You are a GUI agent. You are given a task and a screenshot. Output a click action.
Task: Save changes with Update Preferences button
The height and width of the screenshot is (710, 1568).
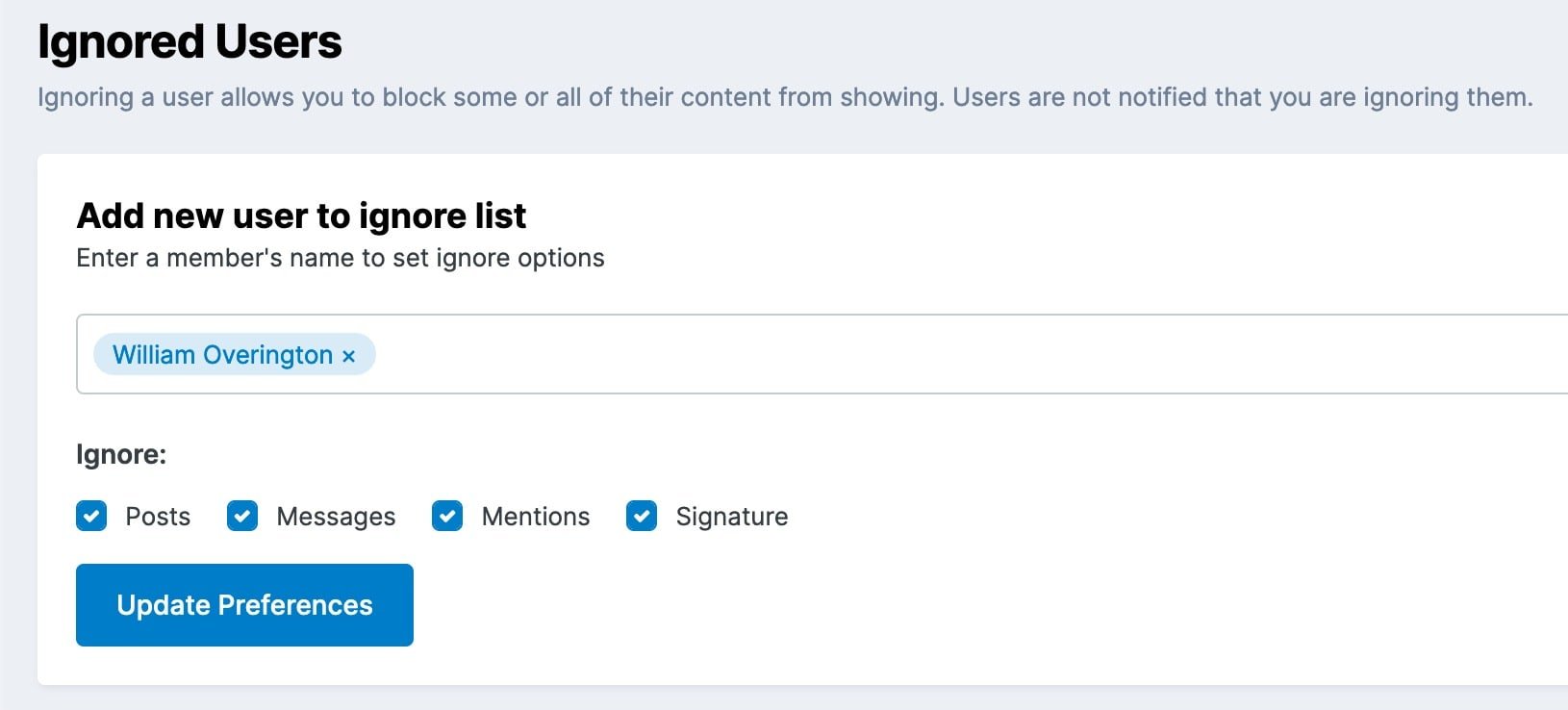244,605
